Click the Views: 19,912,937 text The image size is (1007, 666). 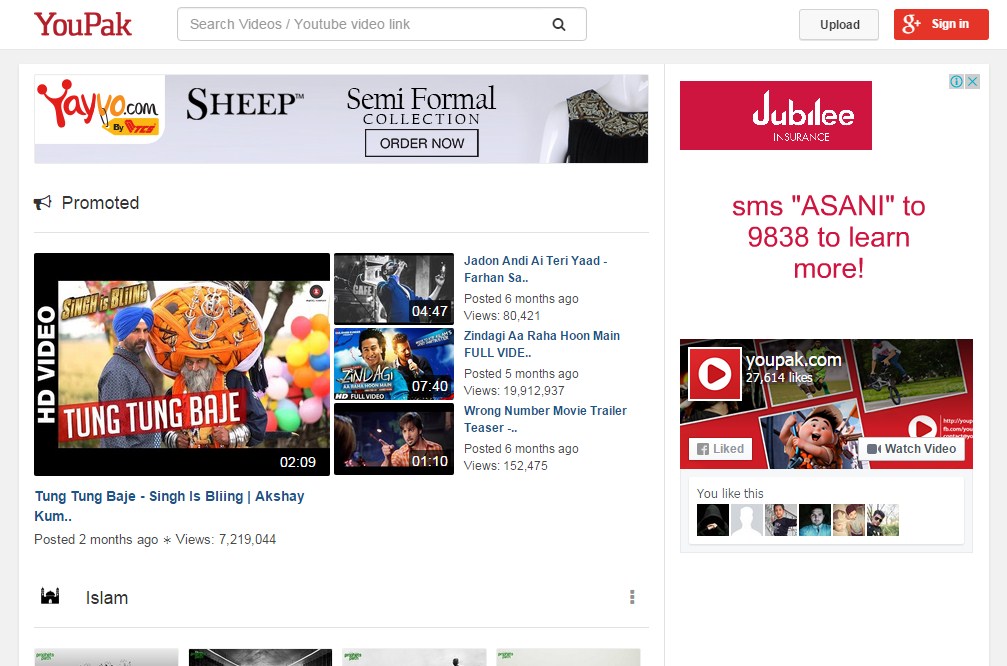(x=514, y=390)
